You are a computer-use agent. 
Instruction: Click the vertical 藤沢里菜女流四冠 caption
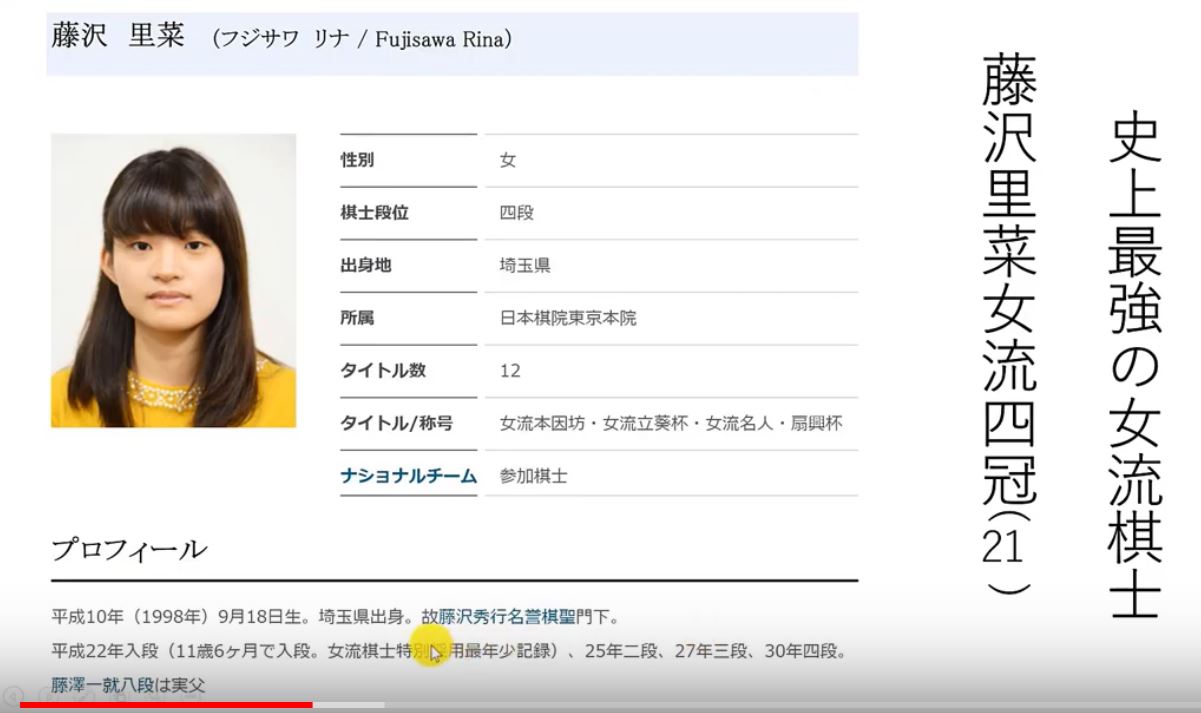point(1008,320)
